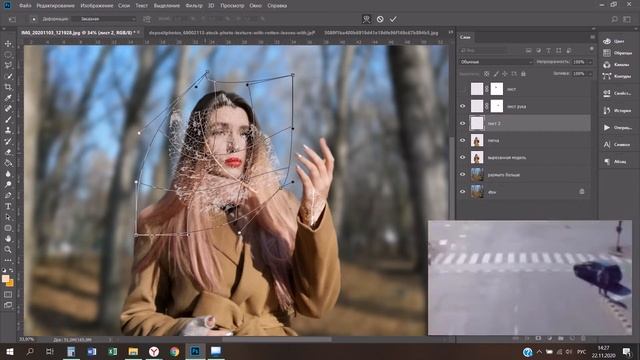640x360 pixels.
Task: Open the layer opacity dropdown arrow
Action: click(x=590, y=62)
